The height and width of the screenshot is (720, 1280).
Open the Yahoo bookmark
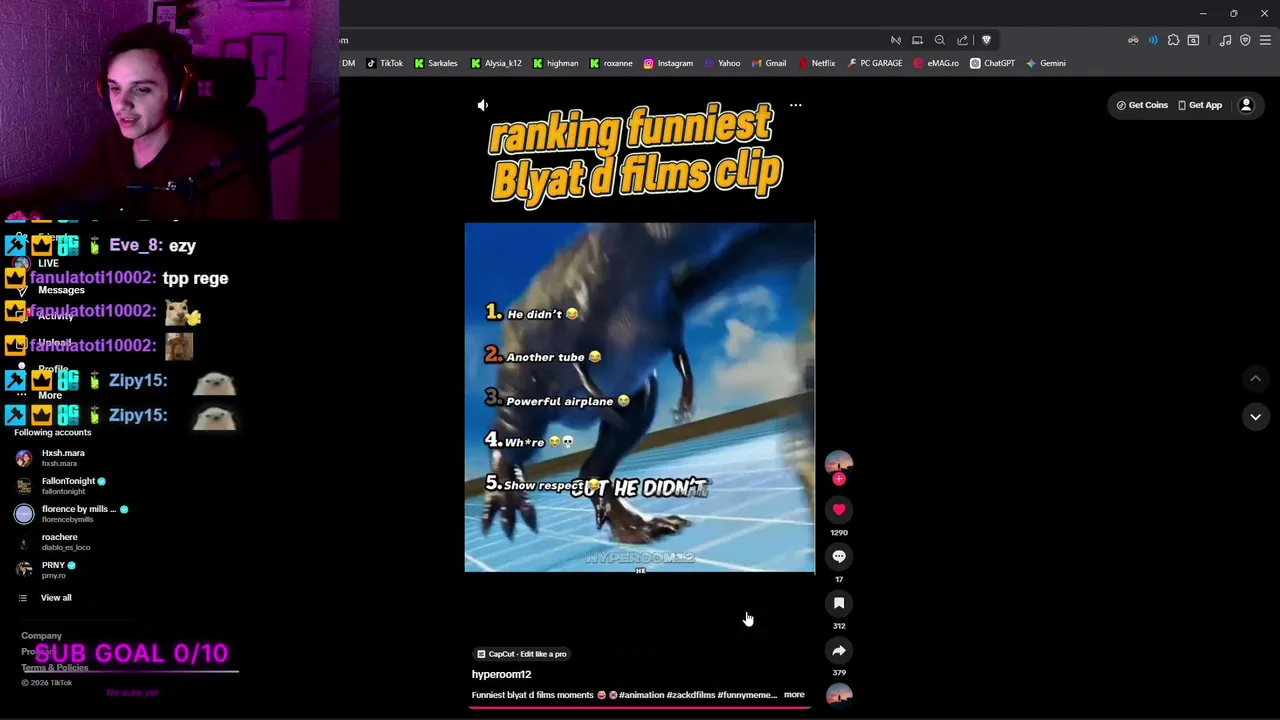point(722,63)
